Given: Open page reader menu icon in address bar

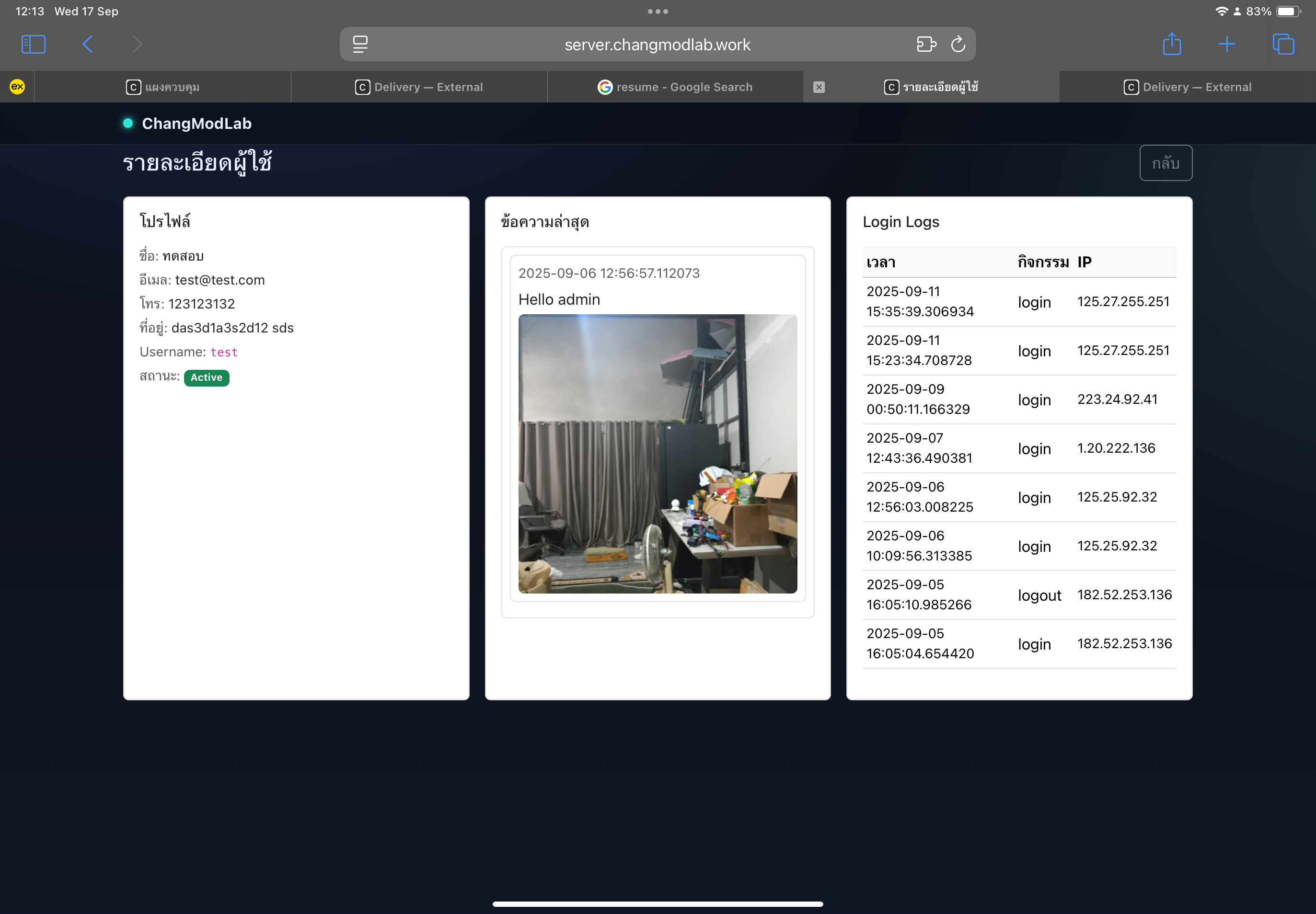Looking at the screenshot, I should pos(360,44).
